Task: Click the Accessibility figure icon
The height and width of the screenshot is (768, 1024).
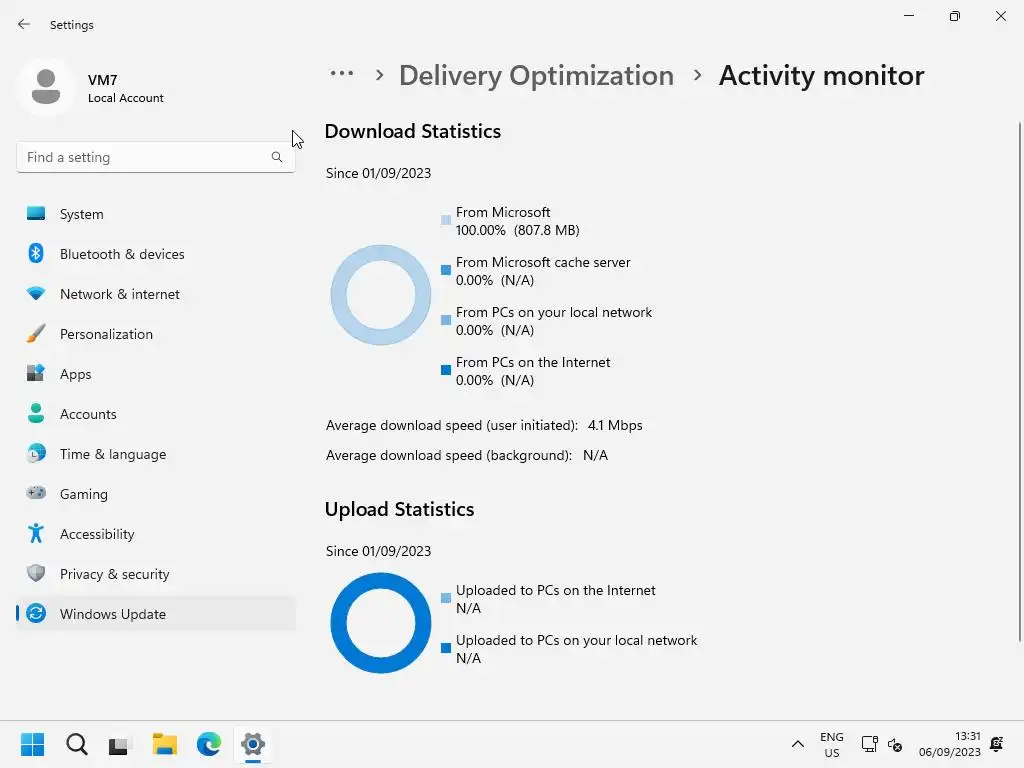Action: (36, 534)
